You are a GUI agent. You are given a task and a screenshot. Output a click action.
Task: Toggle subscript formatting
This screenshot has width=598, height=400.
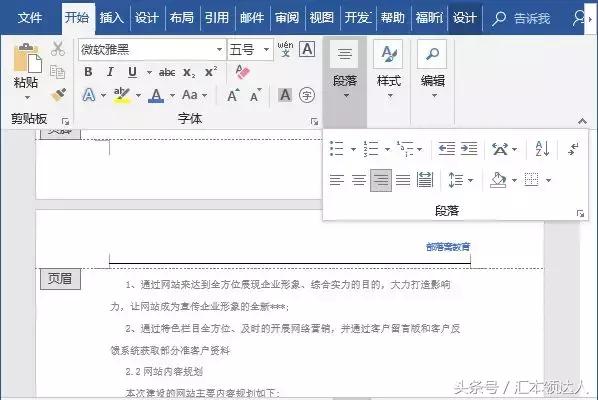pyautogui.click(x=189, y=72)
